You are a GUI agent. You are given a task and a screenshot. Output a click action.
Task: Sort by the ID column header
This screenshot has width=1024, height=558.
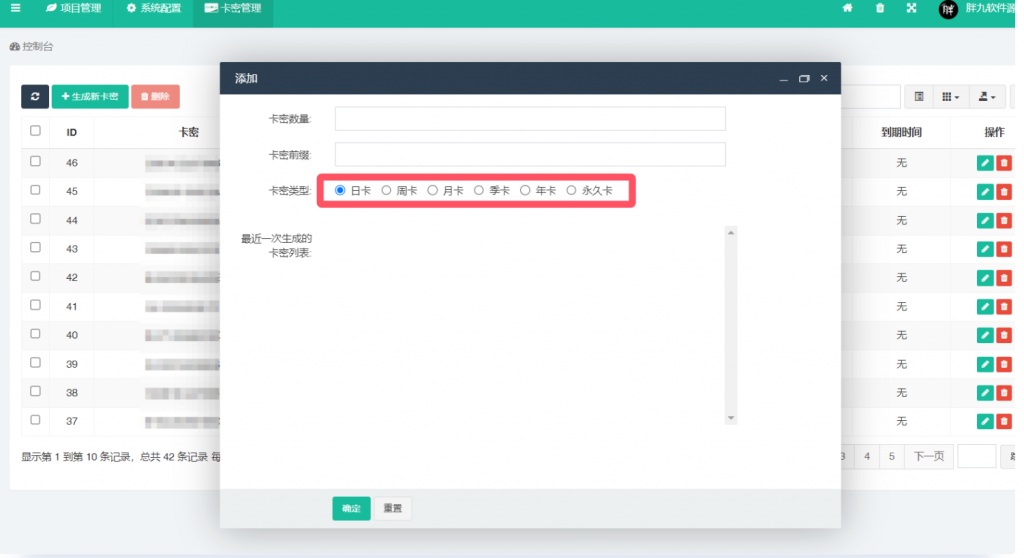pos(72,132)
